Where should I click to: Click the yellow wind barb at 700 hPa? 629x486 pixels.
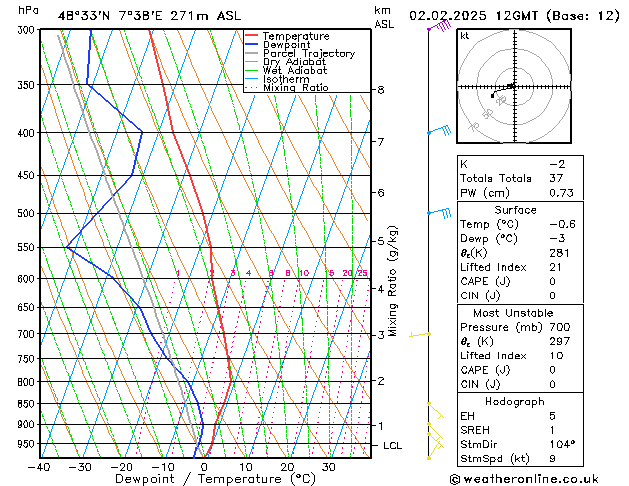tap(421, 334)
